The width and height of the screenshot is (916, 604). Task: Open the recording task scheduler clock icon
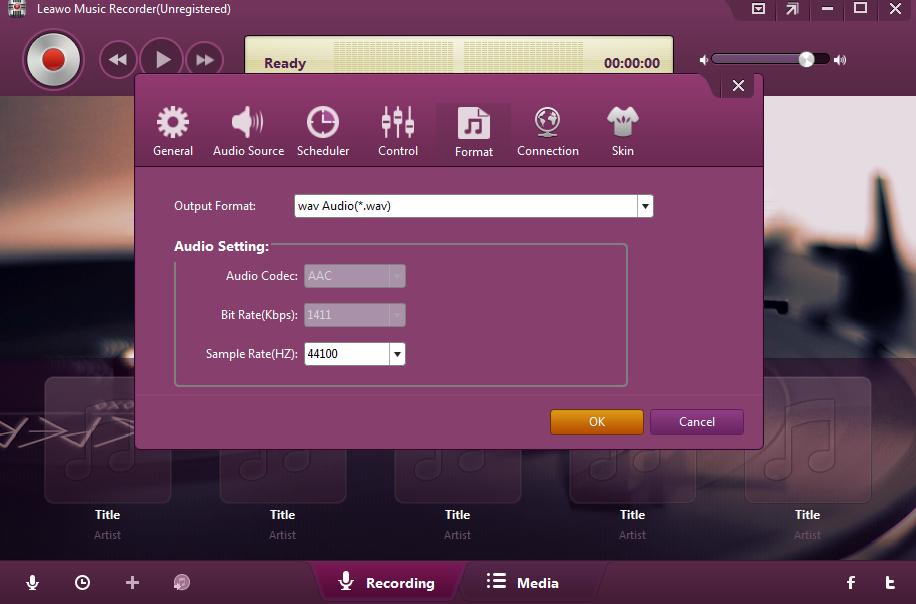[x=82, y=582]
